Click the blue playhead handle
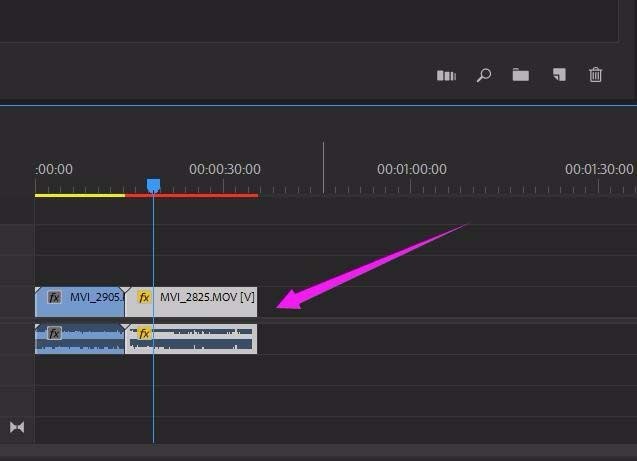 click(x=153, y=185)
